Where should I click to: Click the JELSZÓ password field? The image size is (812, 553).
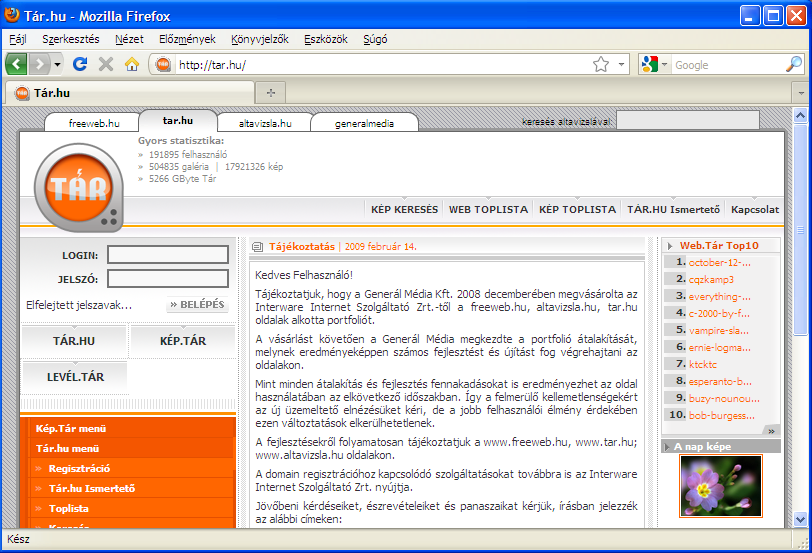[167, 278]
